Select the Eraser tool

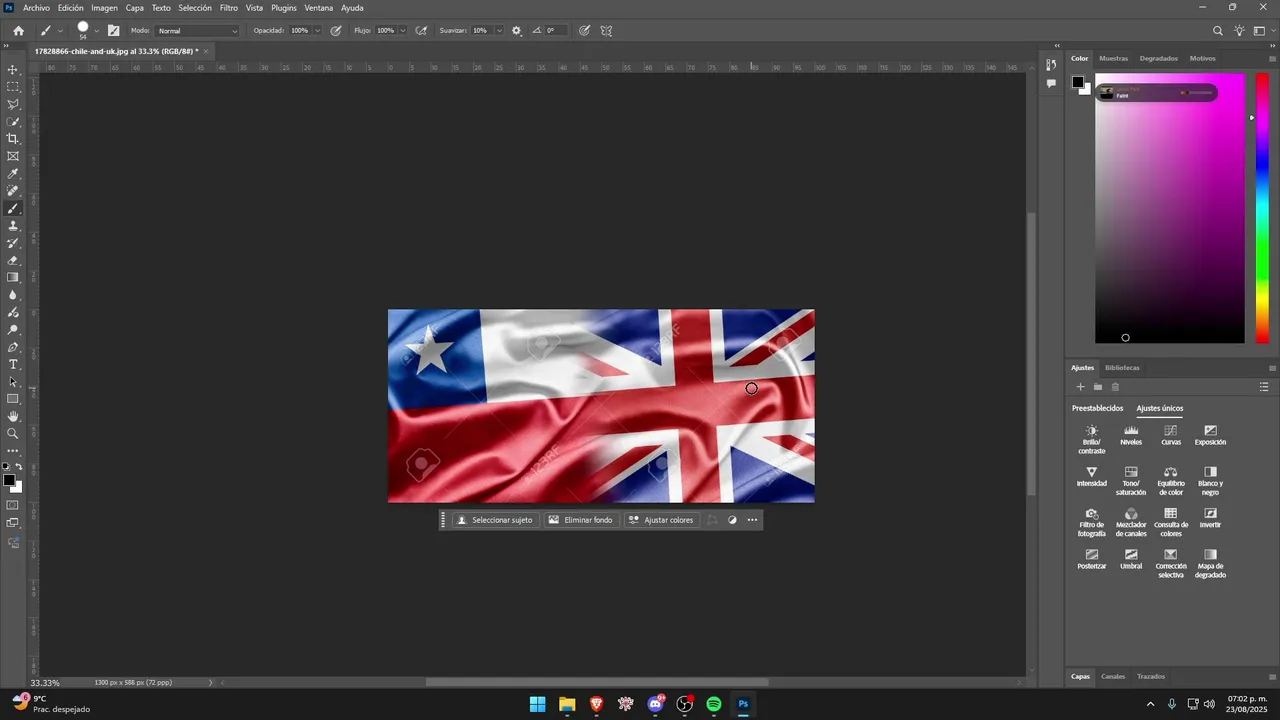(13, 260)
